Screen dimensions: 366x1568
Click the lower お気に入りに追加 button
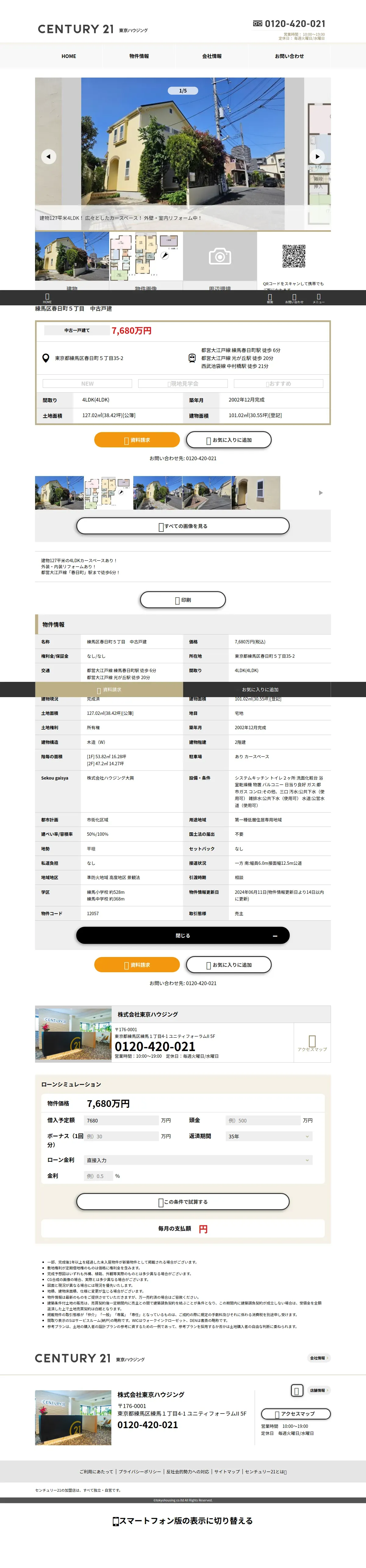click(229, 964)
